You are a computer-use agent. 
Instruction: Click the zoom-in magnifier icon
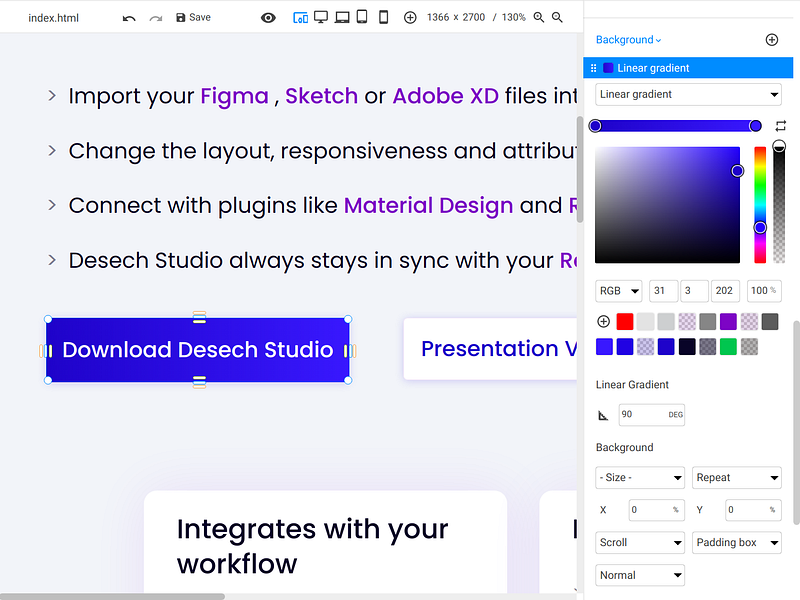click(539, 17)
